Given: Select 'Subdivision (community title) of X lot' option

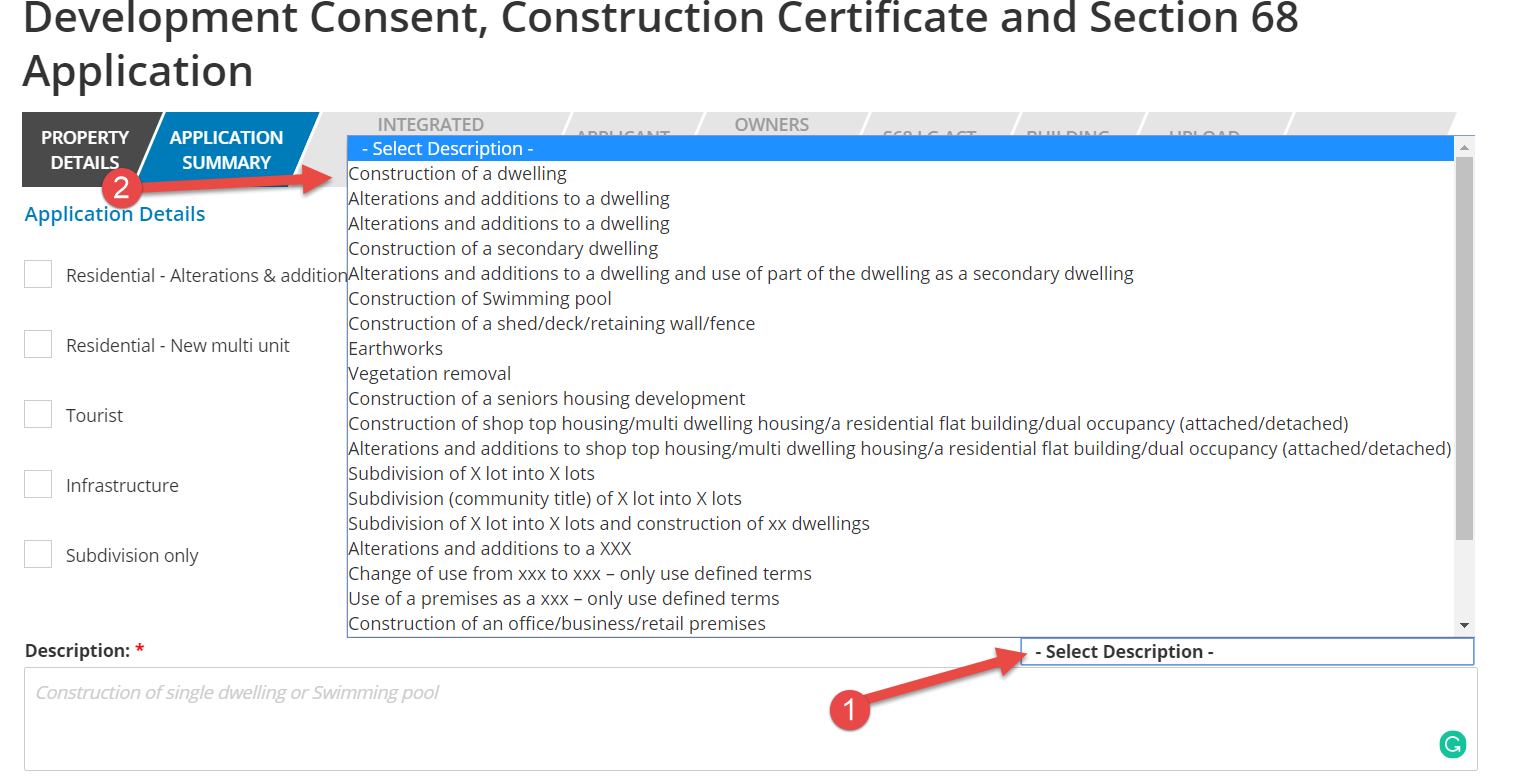Looking at the screenshot, I should [901, 499].
